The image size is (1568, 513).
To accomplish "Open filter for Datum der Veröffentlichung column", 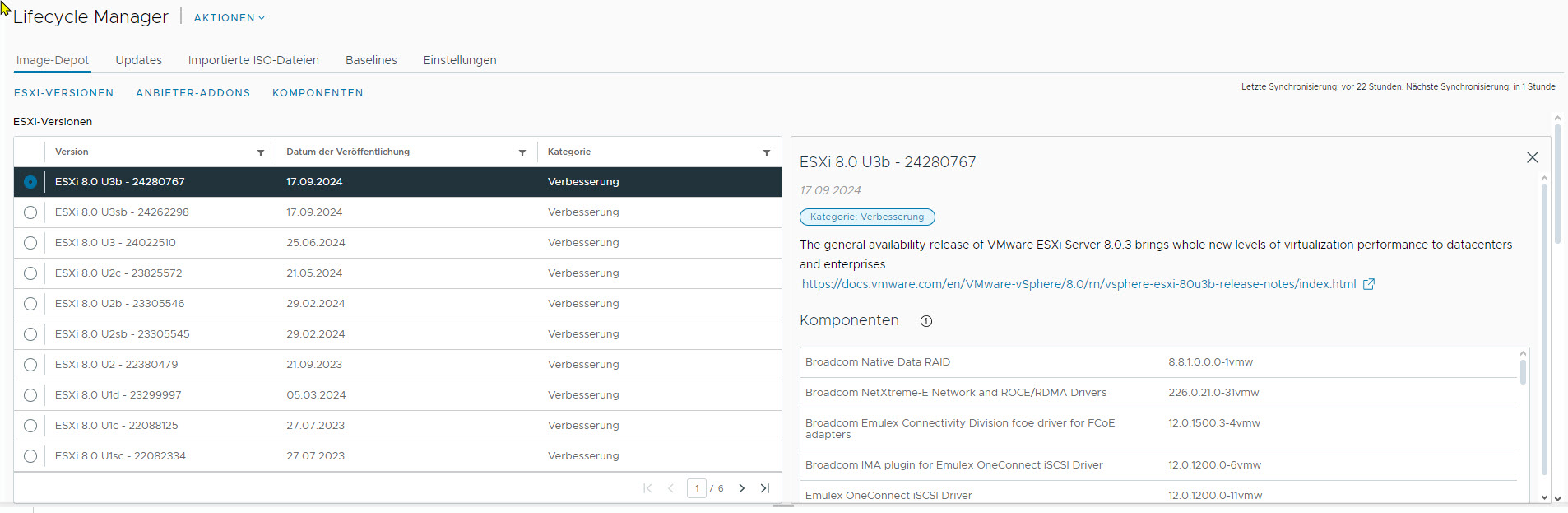I will click(x=522, y=153).
